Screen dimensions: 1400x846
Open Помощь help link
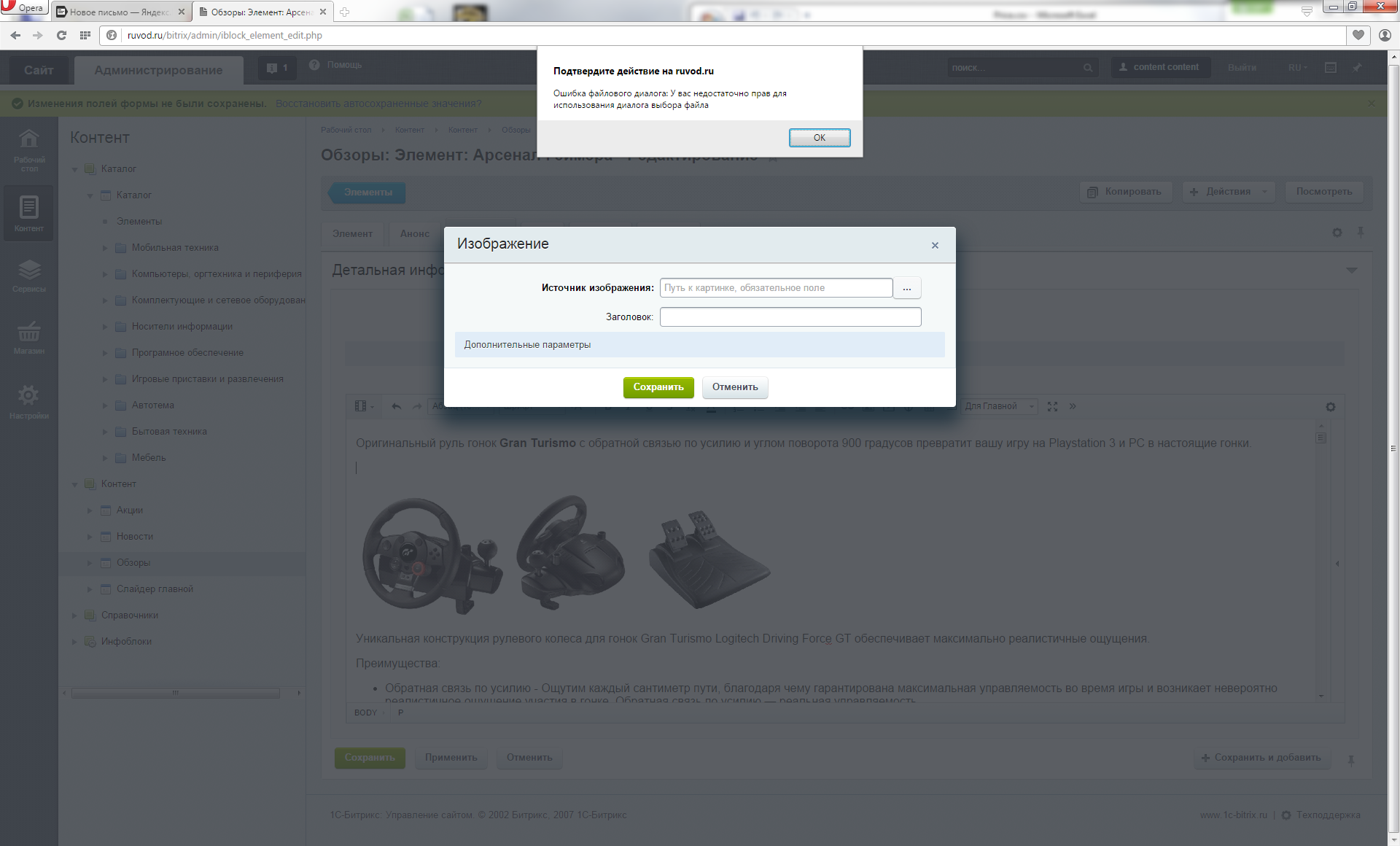pos(335,65)
